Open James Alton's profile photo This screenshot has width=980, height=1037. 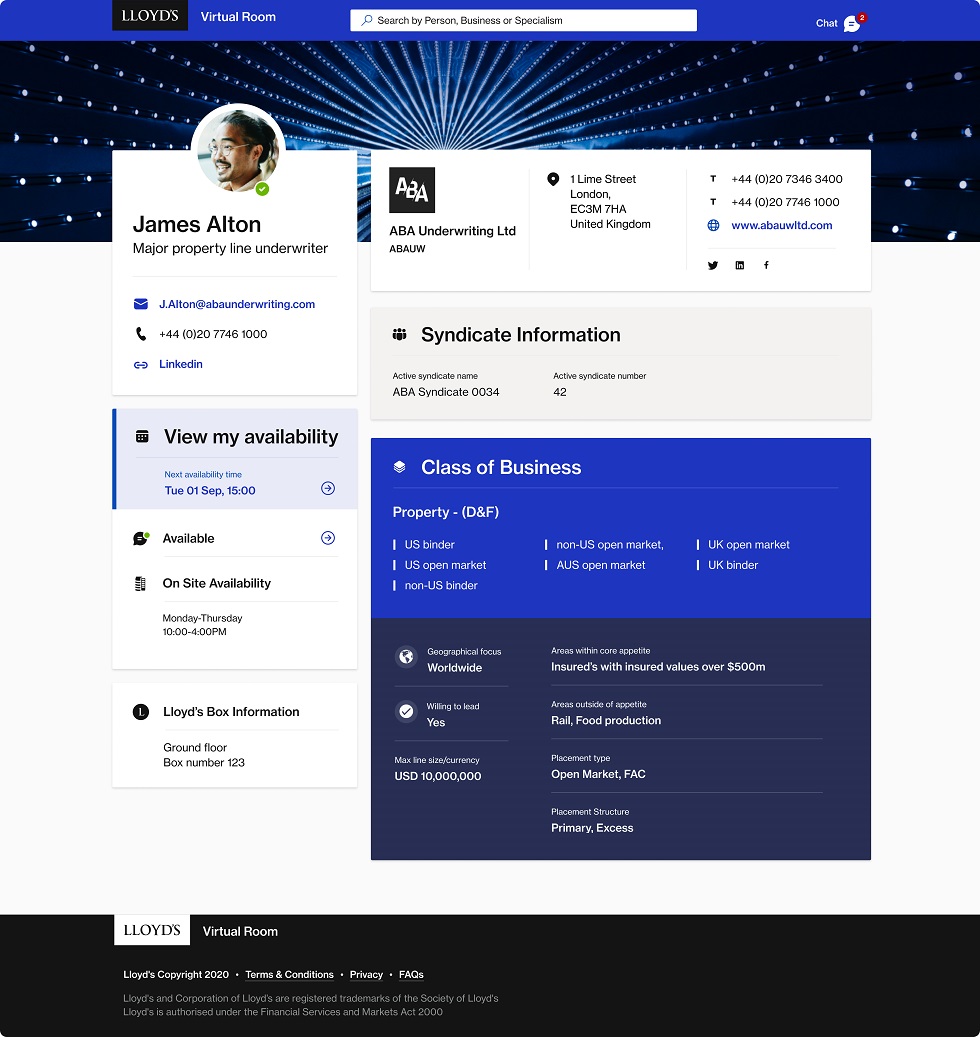239,151
